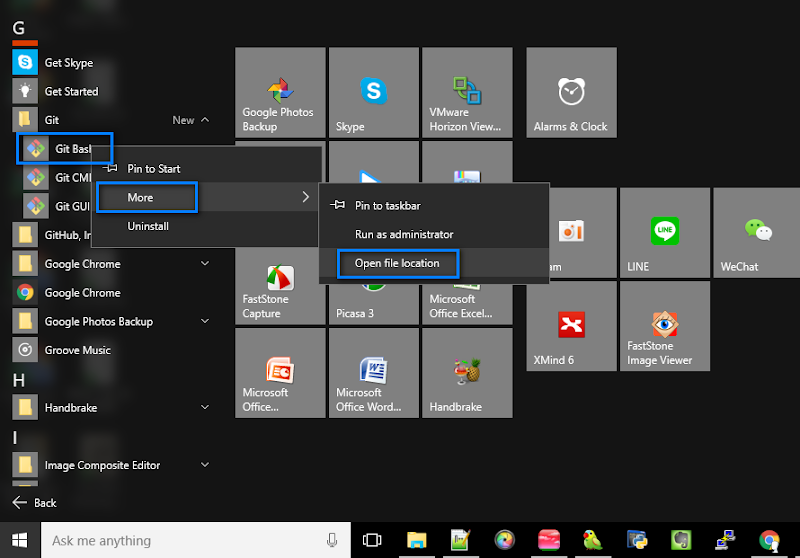Expand the Google Photos Backup folder
This screenshot has width=800, height=558.
click(x=205, y=322)
